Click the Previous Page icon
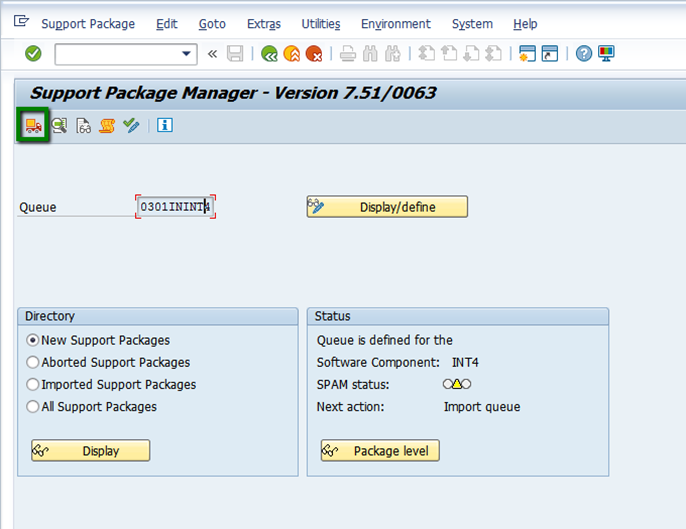686x529 pixels. click(449, 54)
